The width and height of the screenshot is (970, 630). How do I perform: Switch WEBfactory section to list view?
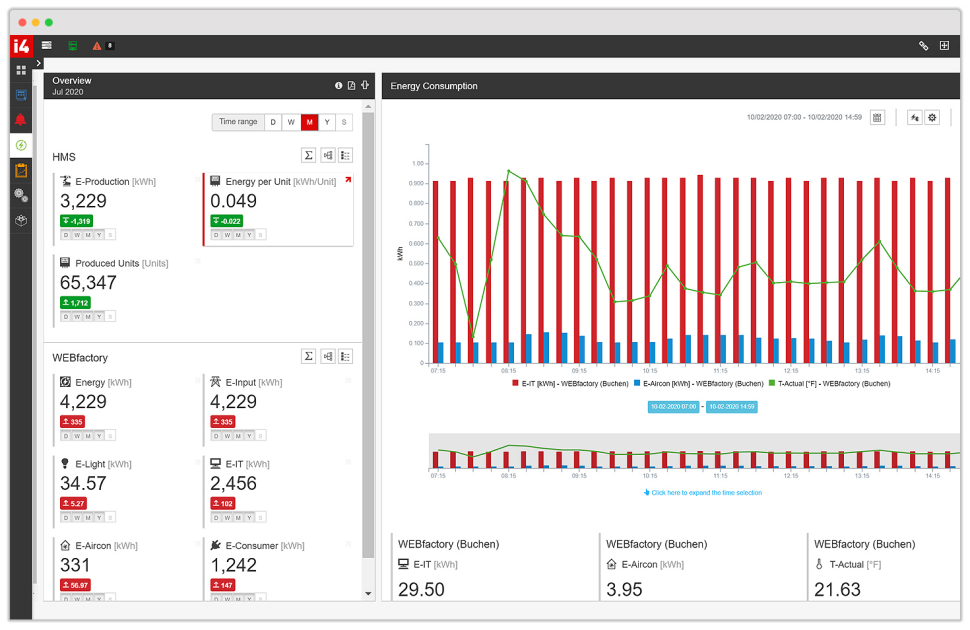[x=345, y=356]
